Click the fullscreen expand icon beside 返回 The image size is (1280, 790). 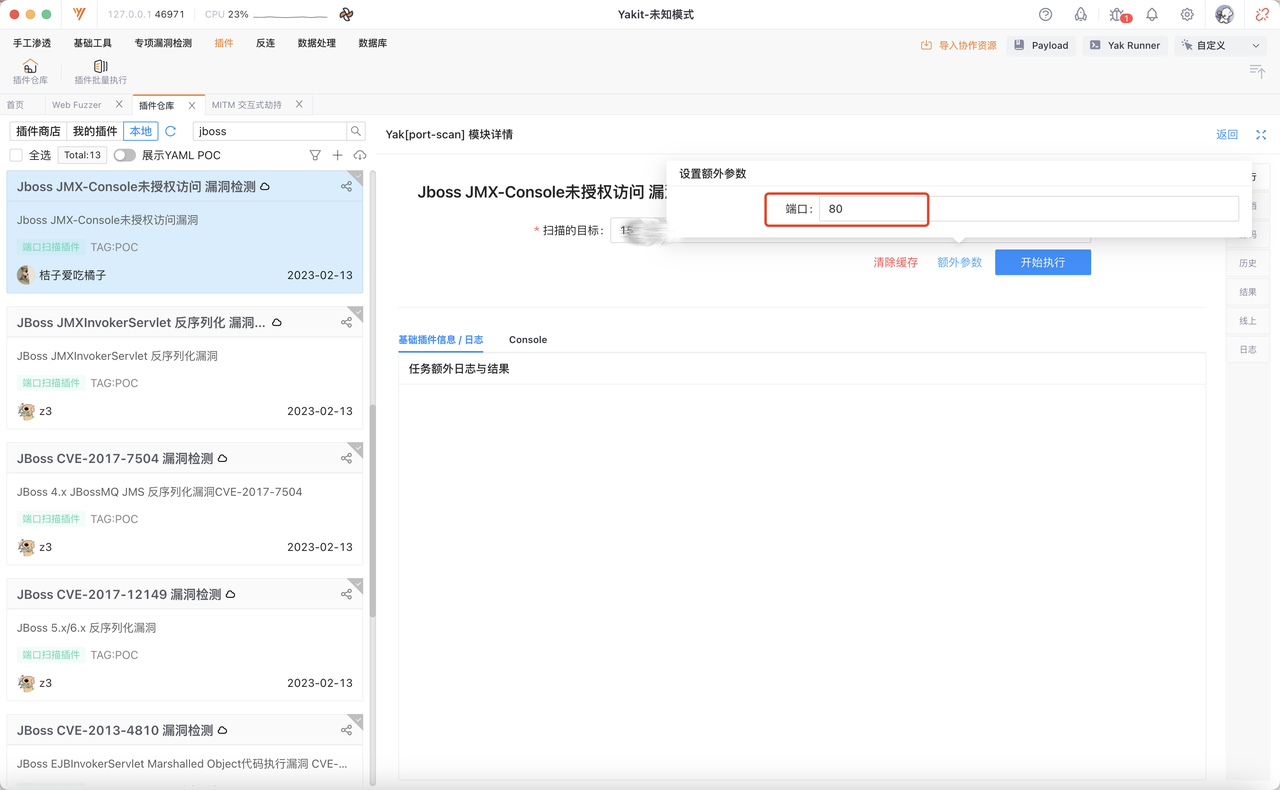1261,135
